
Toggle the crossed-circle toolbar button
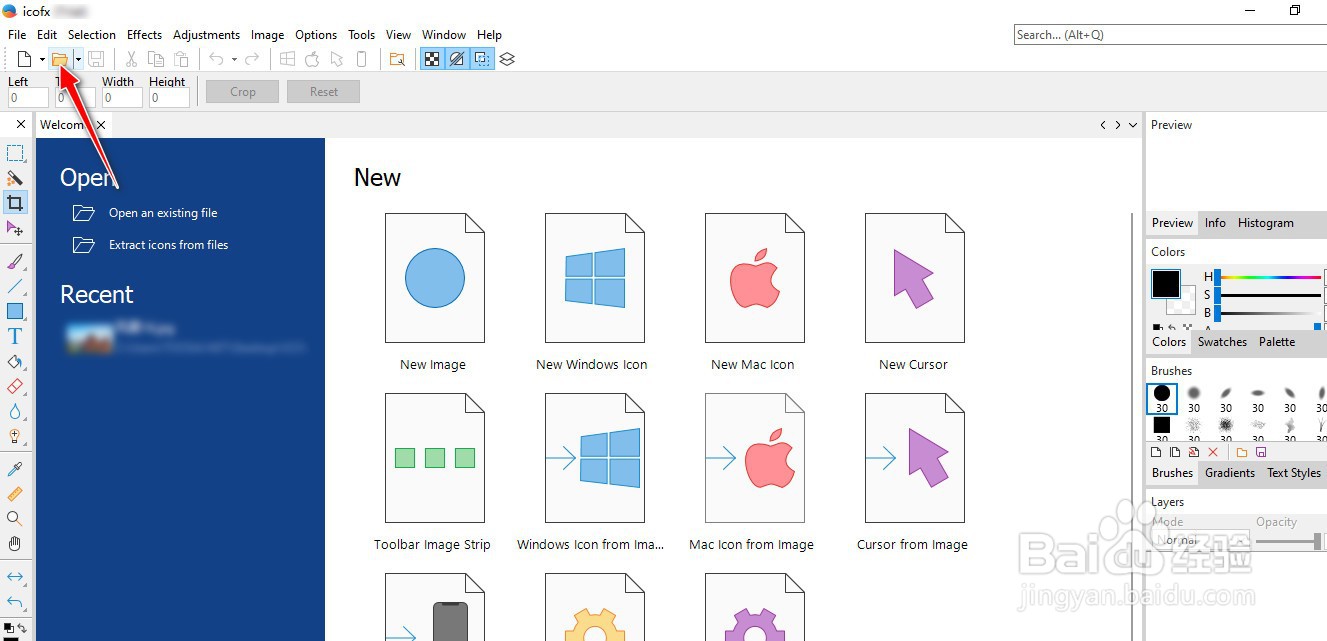457,59
